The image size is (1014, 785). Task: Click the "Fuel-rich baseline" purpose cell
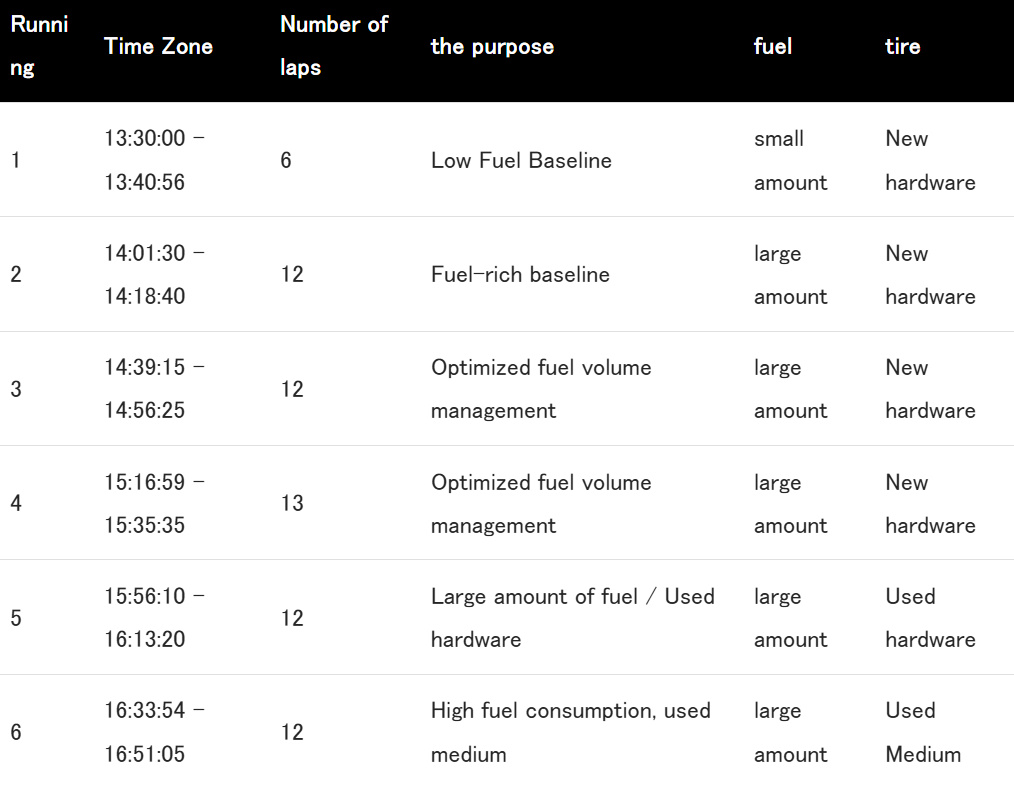tap(520, 274)
